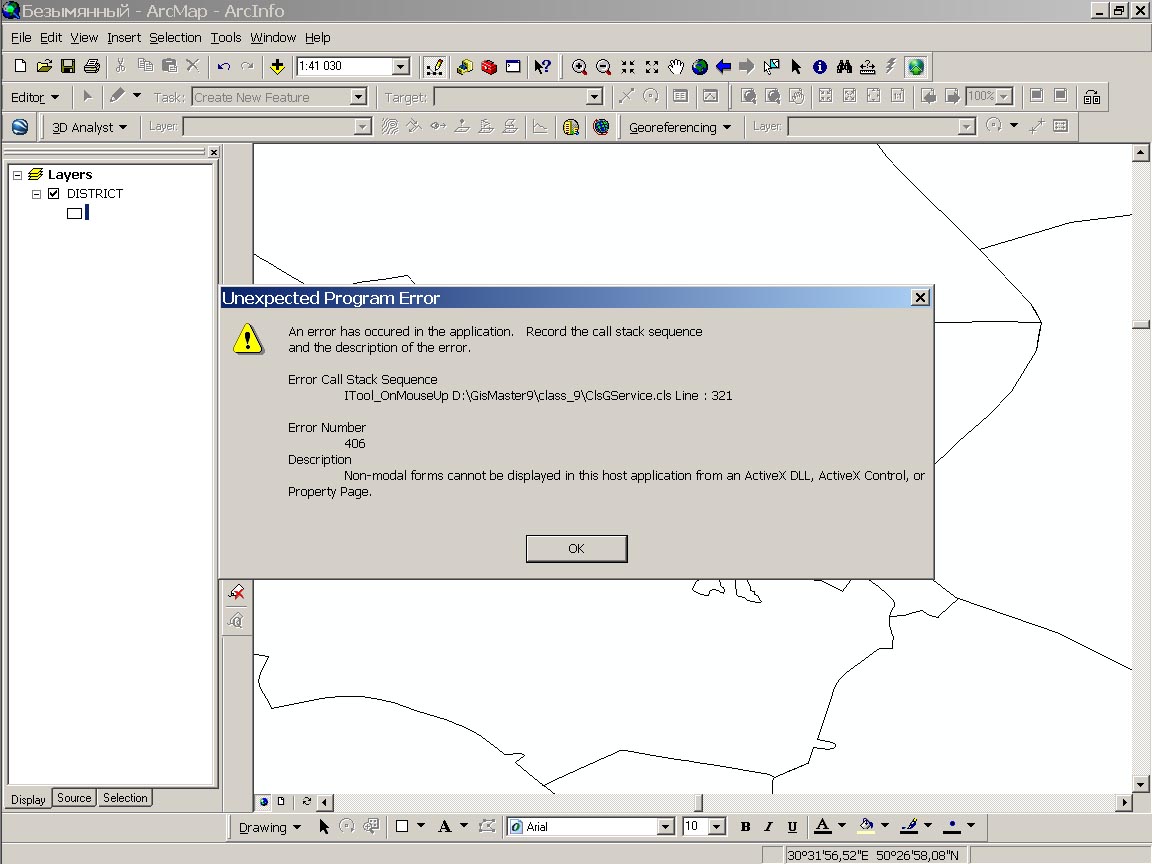The image size is (1152, 864).
Task: Collapse the DISTRICT layer legend
Action: point(36,194)
